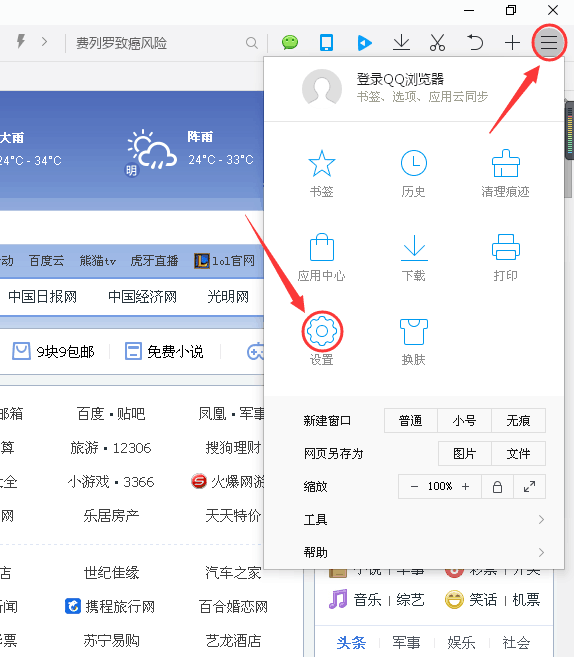Open 小游戏 · 3366 link
This screenshot has width=574, height=657.
tap(111, 481)
